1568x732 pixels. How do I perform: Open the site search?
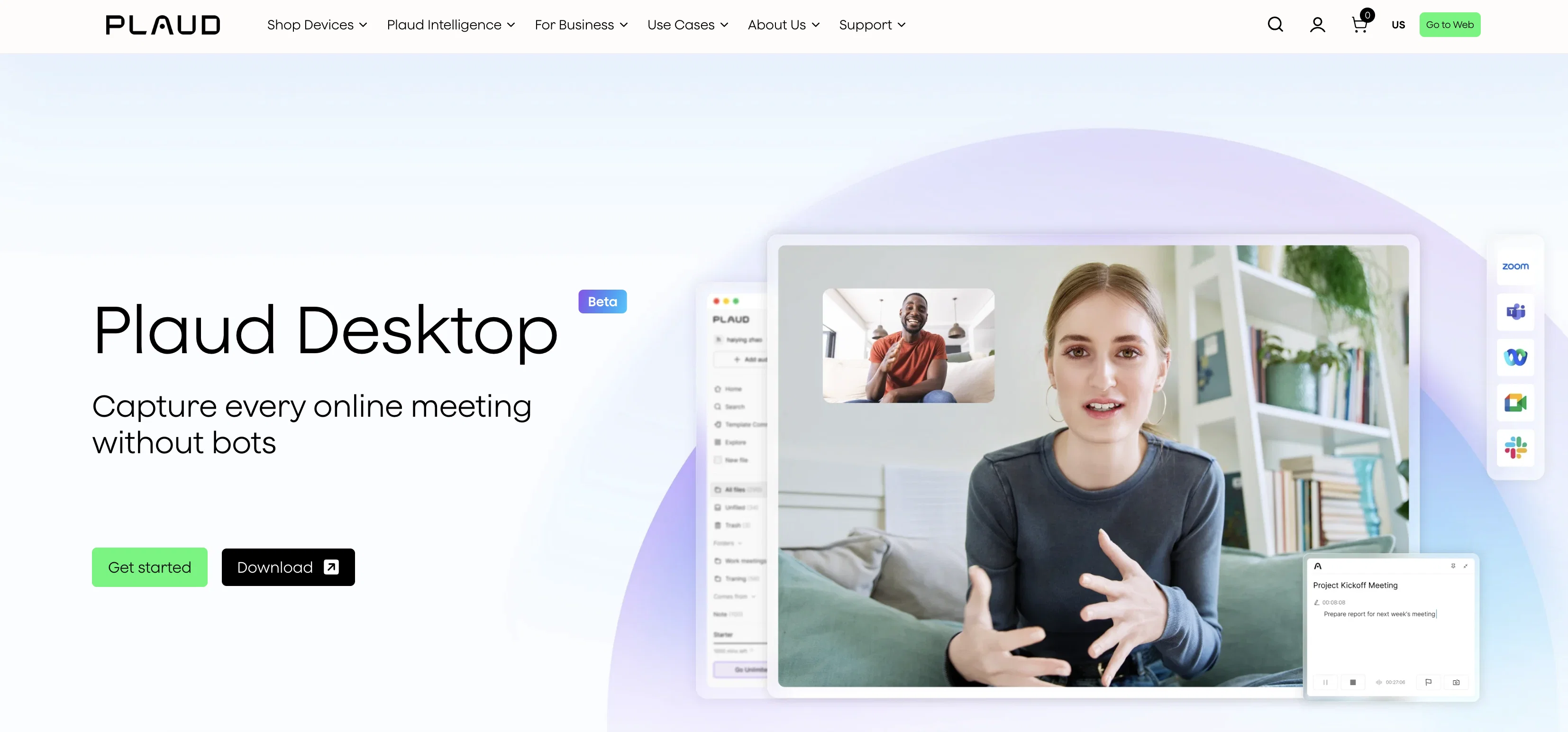pyautogui.click(x=1275, y=24)
